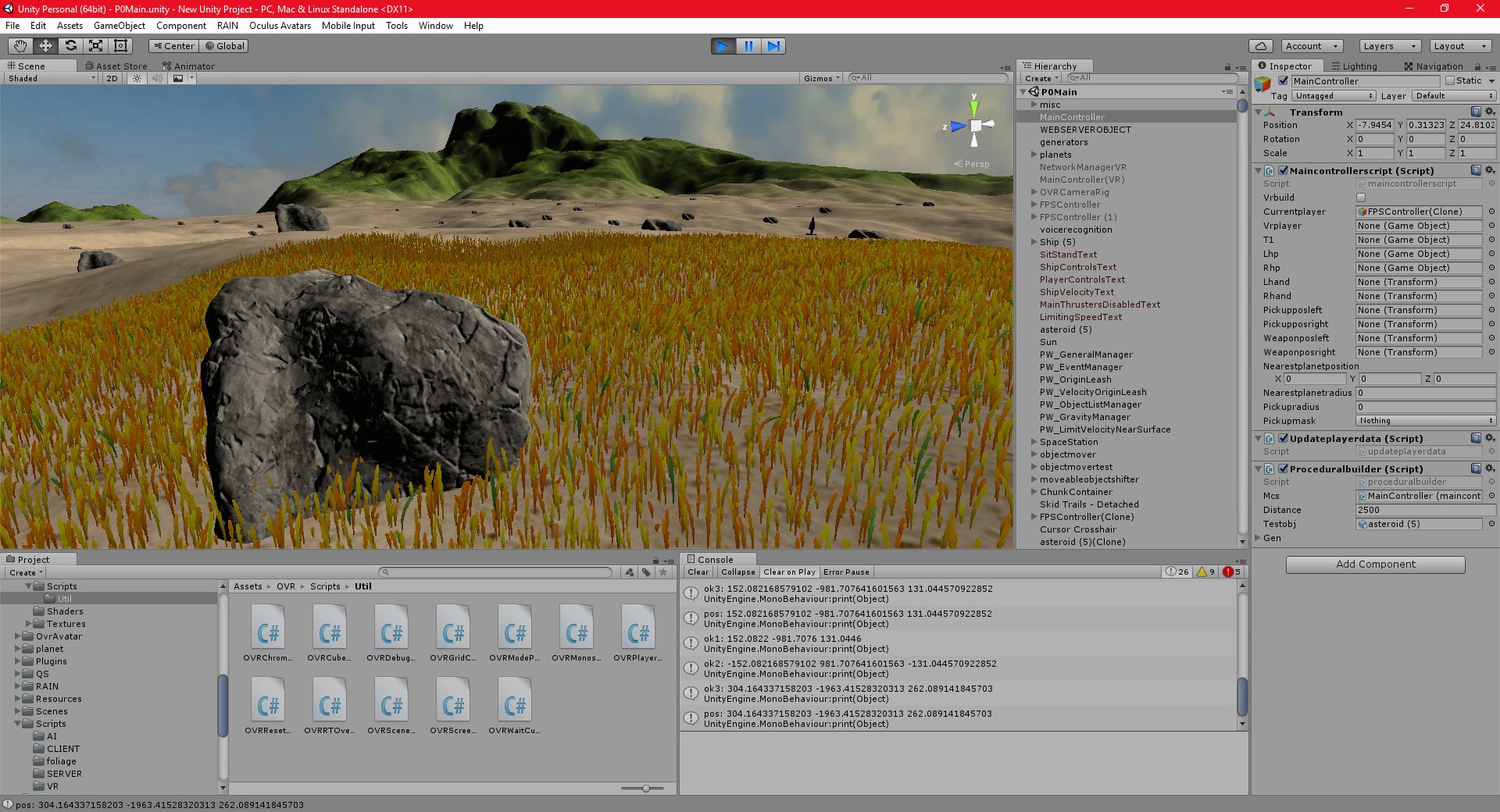Select OVRPlayer script file
The height and width of the screenshot is (812, 1500).
coord(637,633)
